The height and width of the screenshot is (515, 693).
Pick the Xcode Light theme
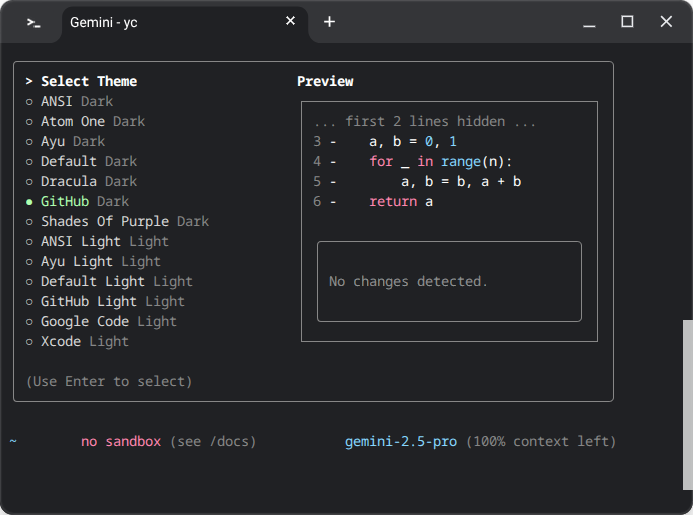point(77,341)
